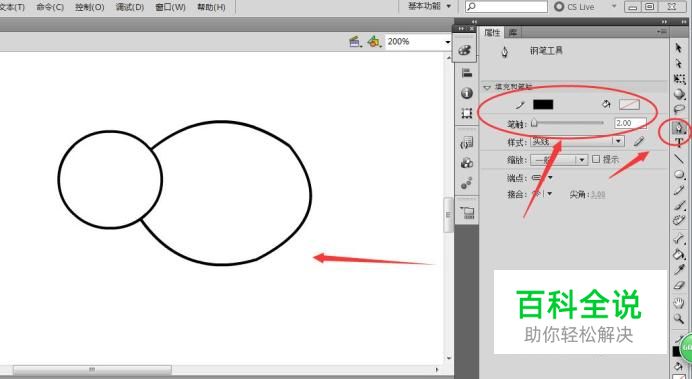This screenshot has width=692, height=379.
Task: Open the Control (控制) menu
Action: coord(90,7)
